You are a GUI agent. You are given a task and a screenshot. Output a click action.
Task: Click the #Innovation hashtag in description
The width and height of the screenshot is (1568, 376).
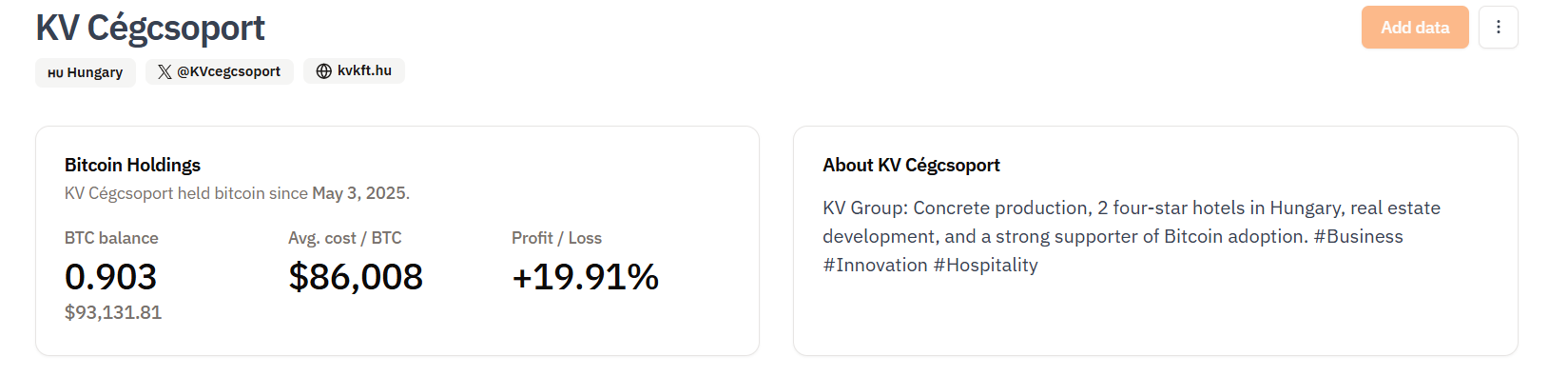[x=875, y=265]
